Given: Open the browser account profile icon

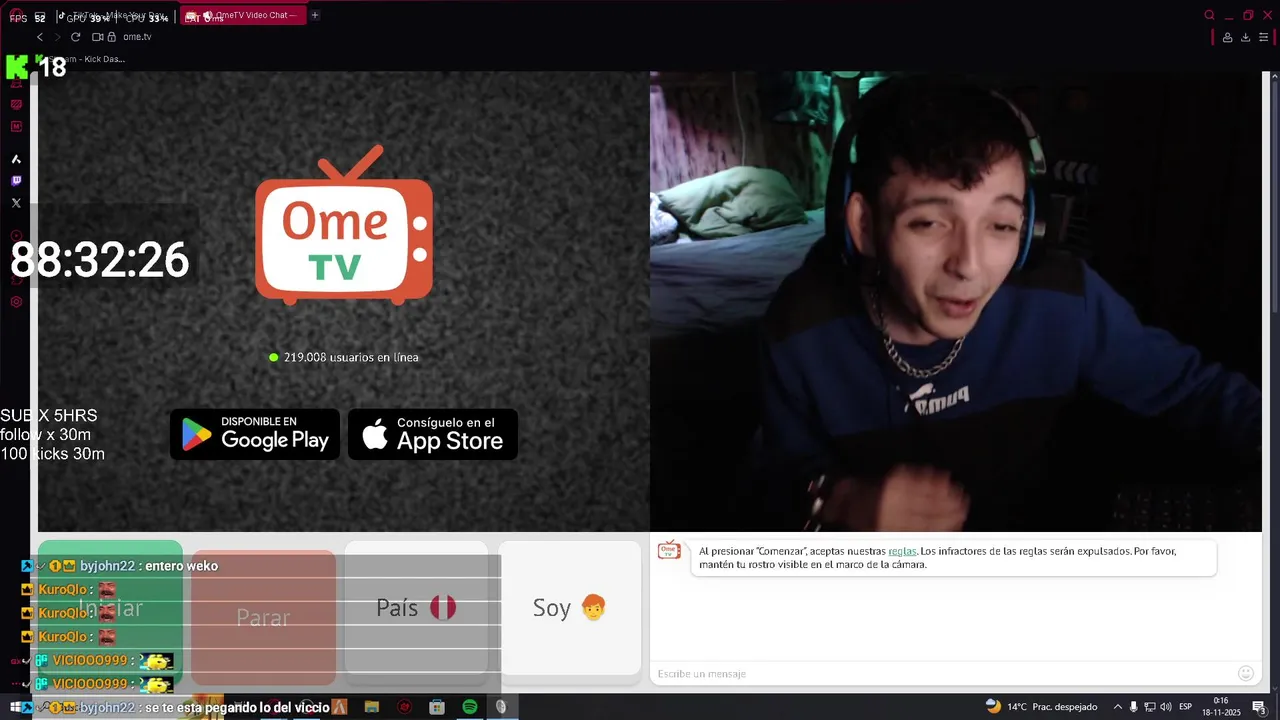Looking at the screenshot, I should (x=1227, y=37).
